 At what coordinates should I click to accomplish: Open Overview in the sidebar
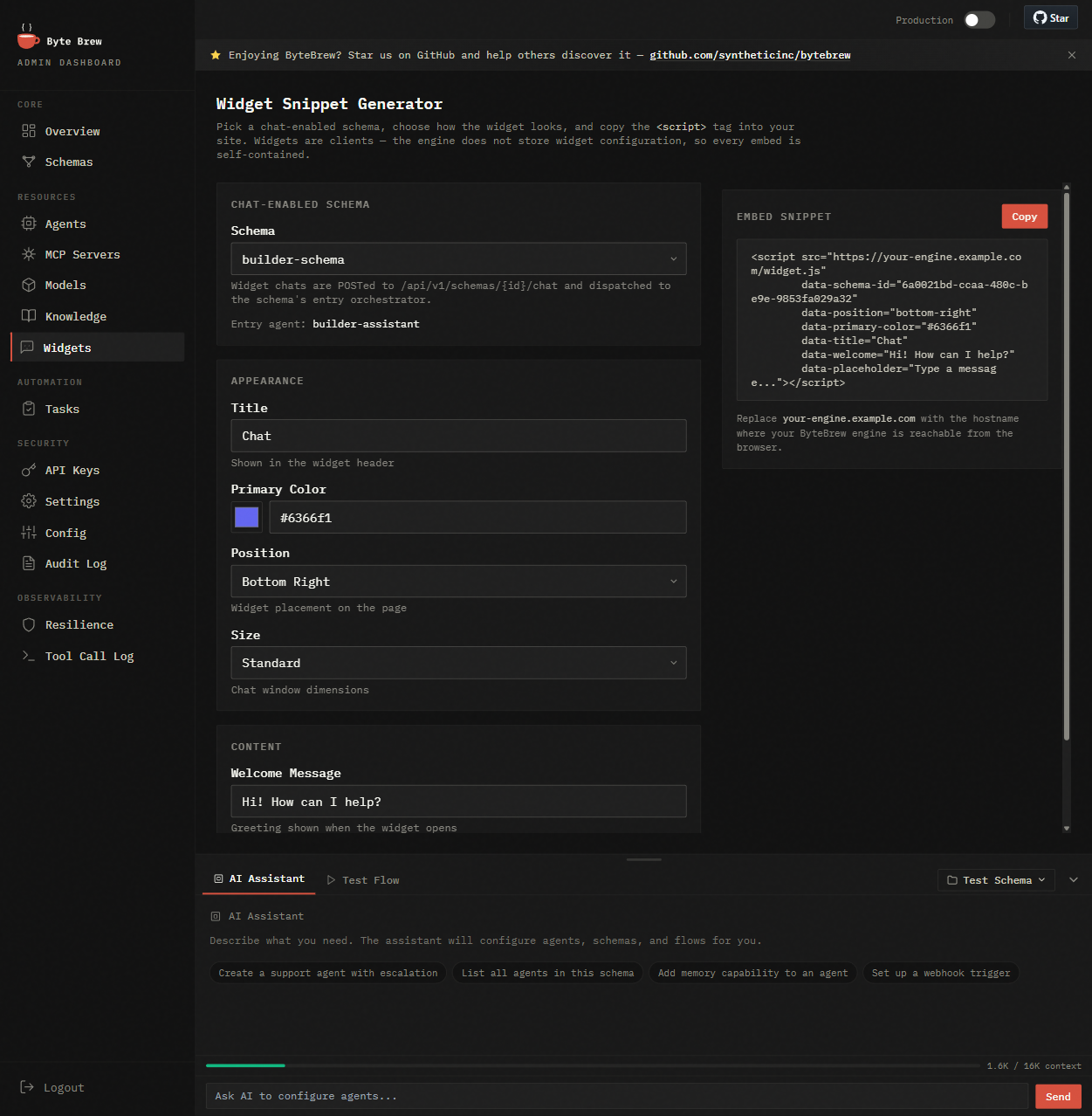pos(97,131)
